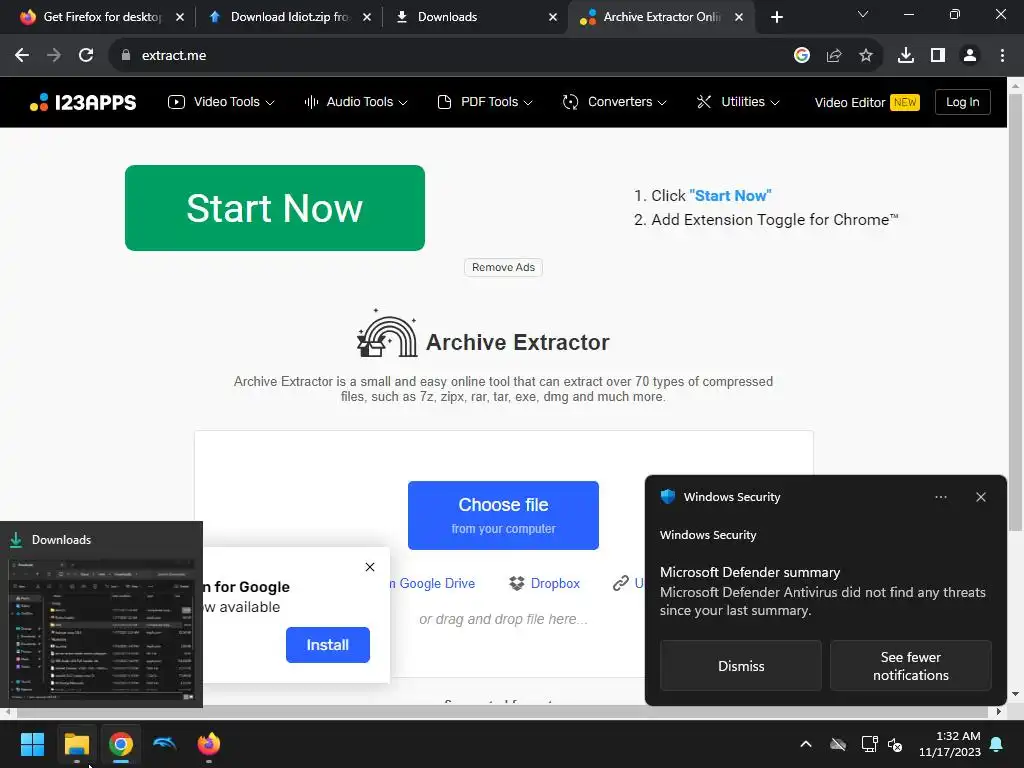
Task: Open Windows Security notification options dots
Action: (941, 497)
